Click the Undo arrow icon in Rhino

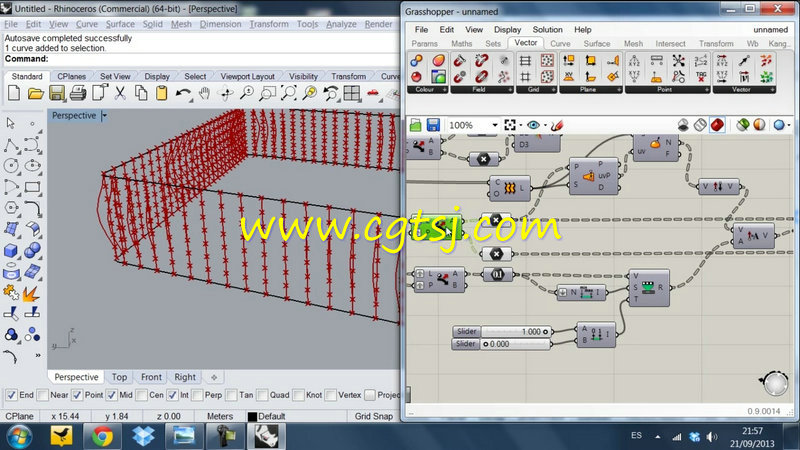coord(183,93)
